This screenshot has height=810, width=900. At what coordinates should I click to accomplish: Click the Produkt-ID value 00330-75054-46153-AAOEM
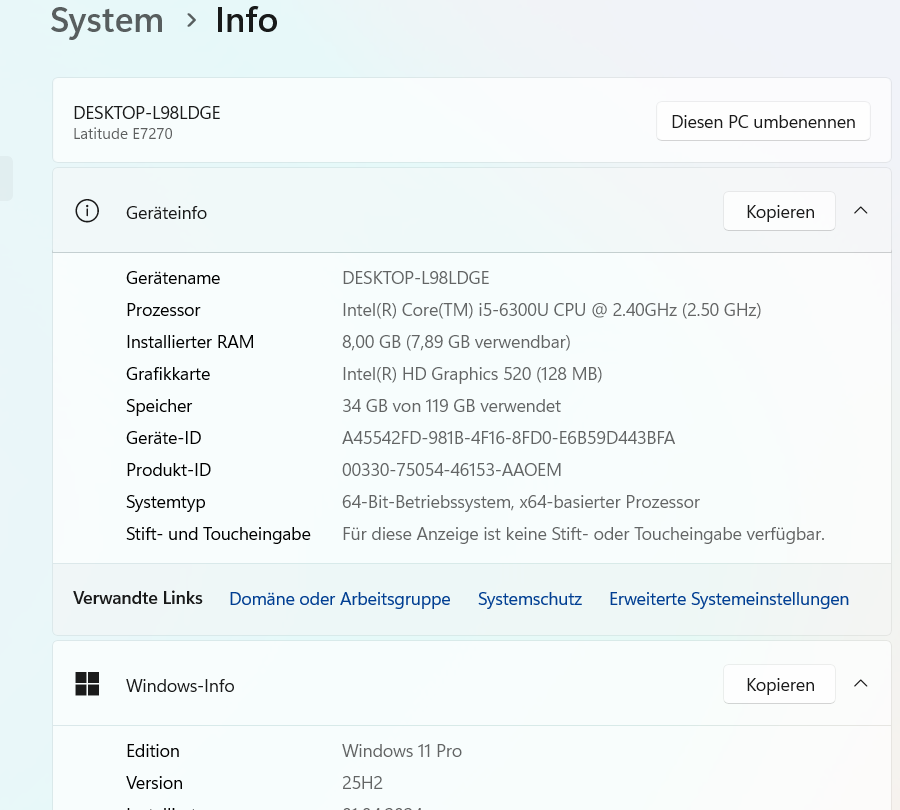point(452,470)
